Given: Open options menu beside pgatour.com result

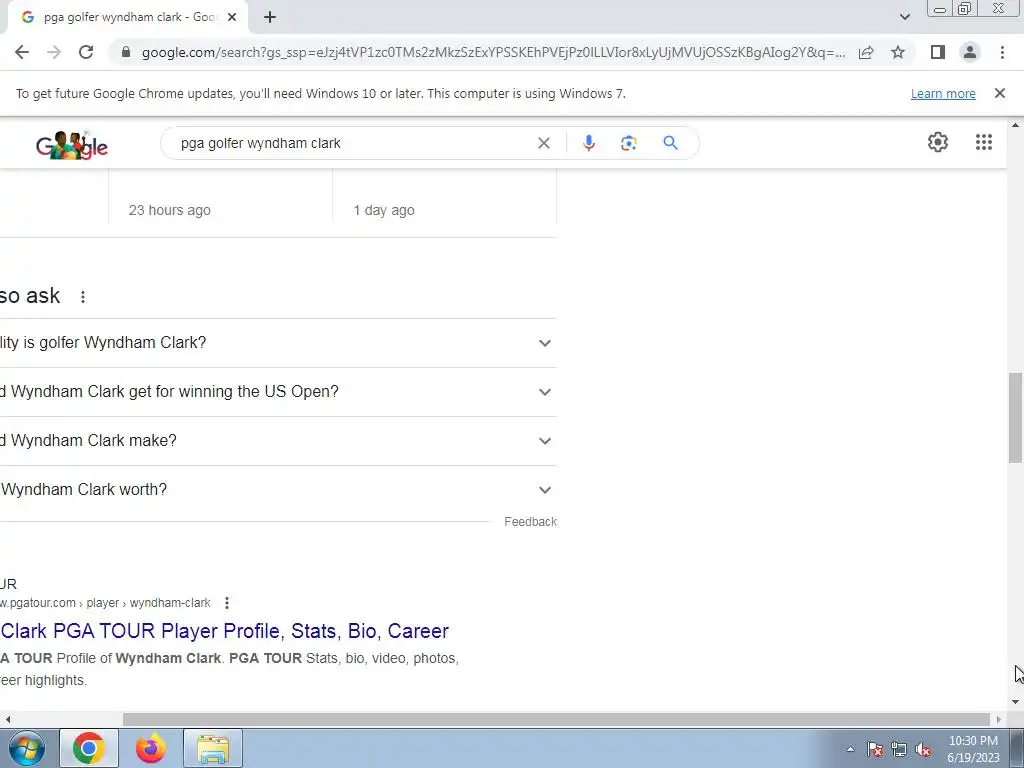Looking at the screenshot, I should pyautogui.click(x=227, y=603).
